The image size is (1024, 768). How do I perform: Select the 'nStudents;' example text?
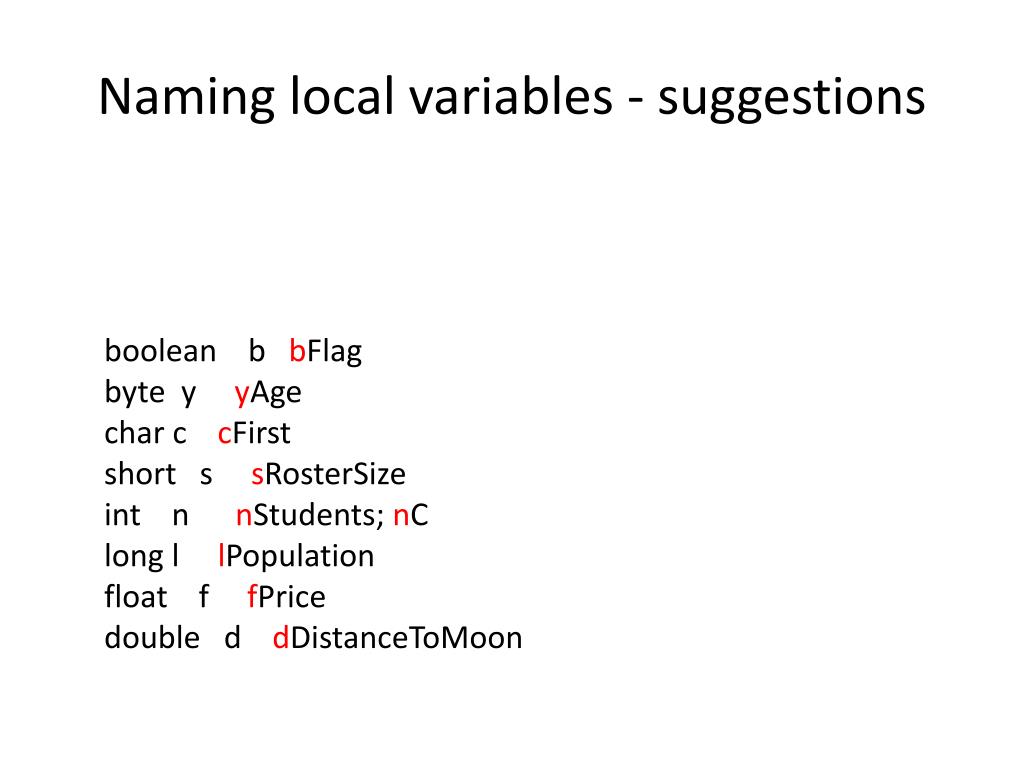pos(310,515)
